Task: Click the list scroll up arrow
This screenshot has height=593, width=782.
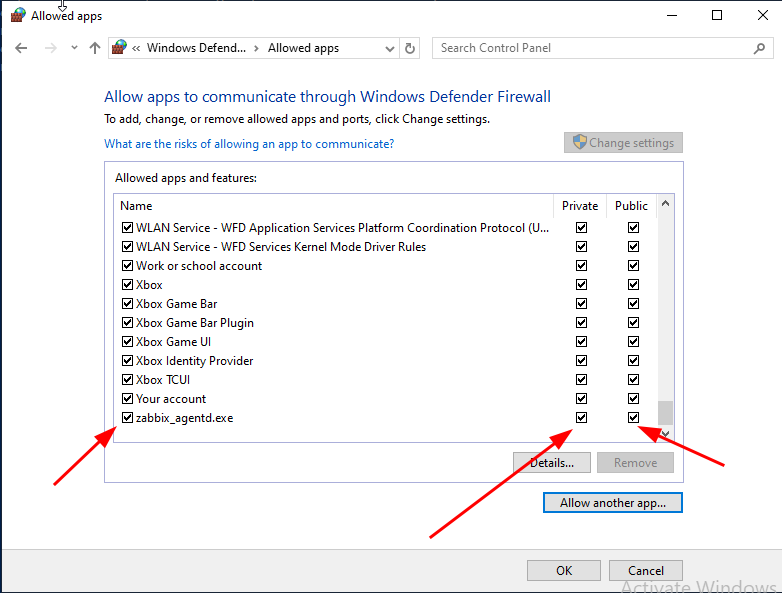Action: 665,203
